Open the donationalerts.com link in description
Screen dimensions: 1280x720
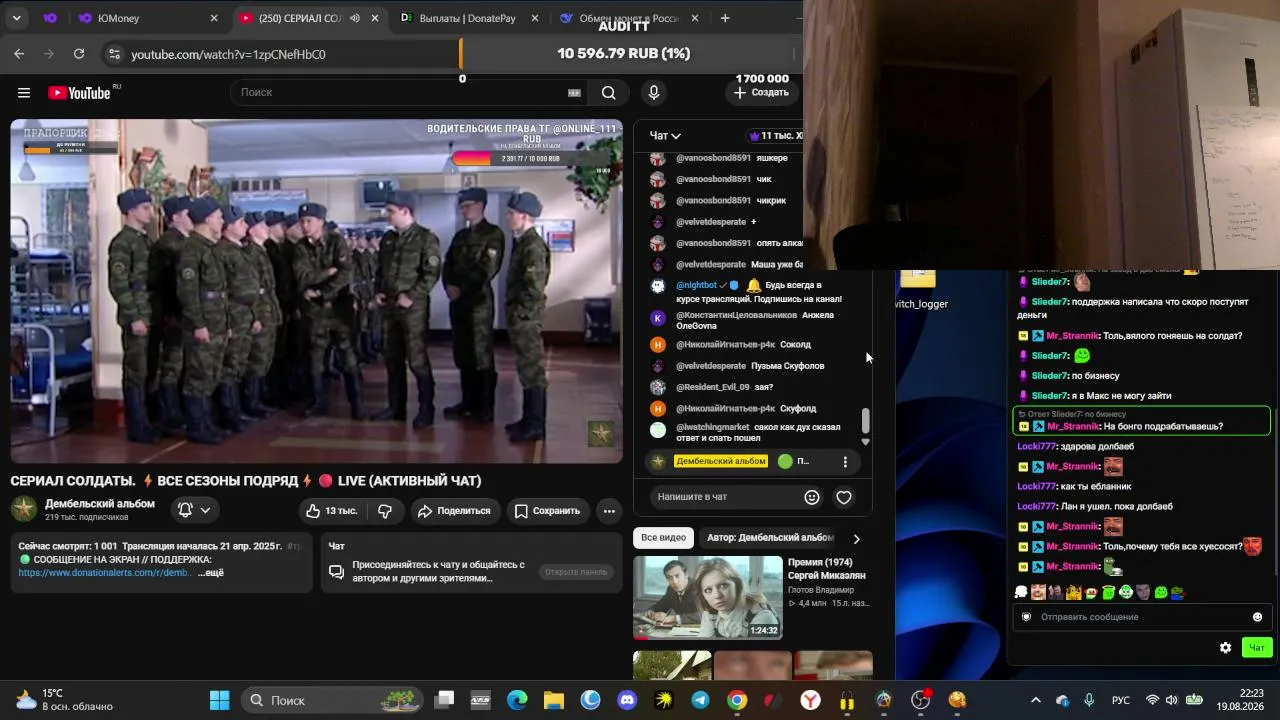point(105,573)
